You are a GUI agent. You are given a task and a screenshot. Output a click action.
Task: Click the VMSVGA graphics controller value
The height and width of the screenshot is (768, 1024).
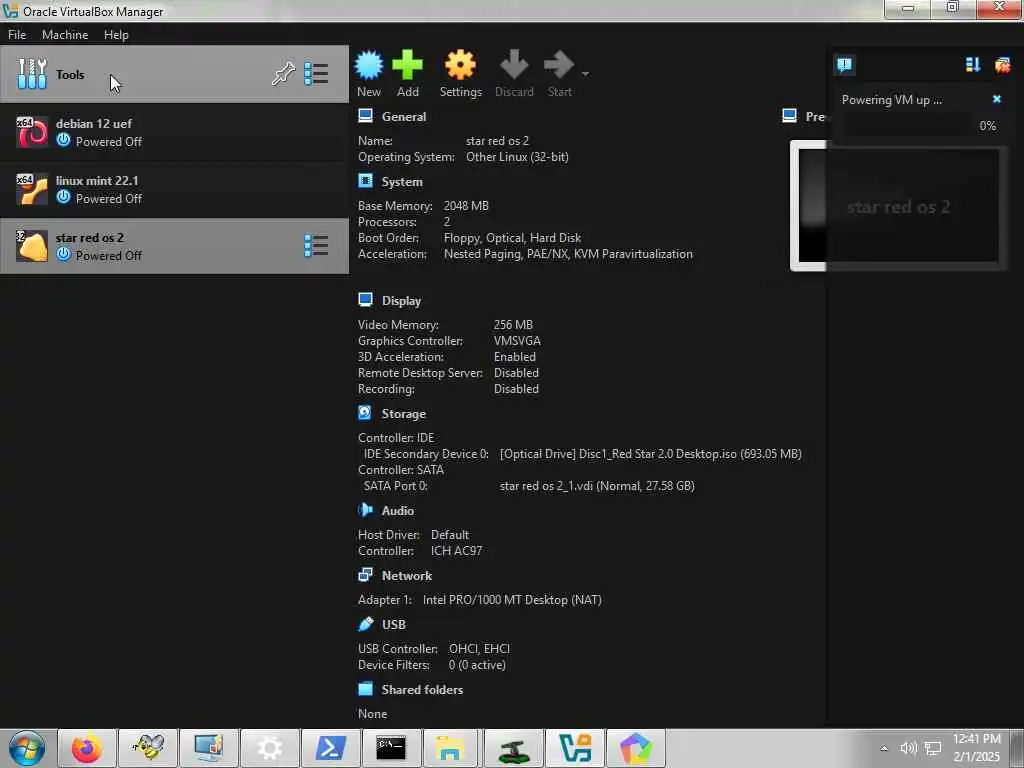[x=517, y=341]
